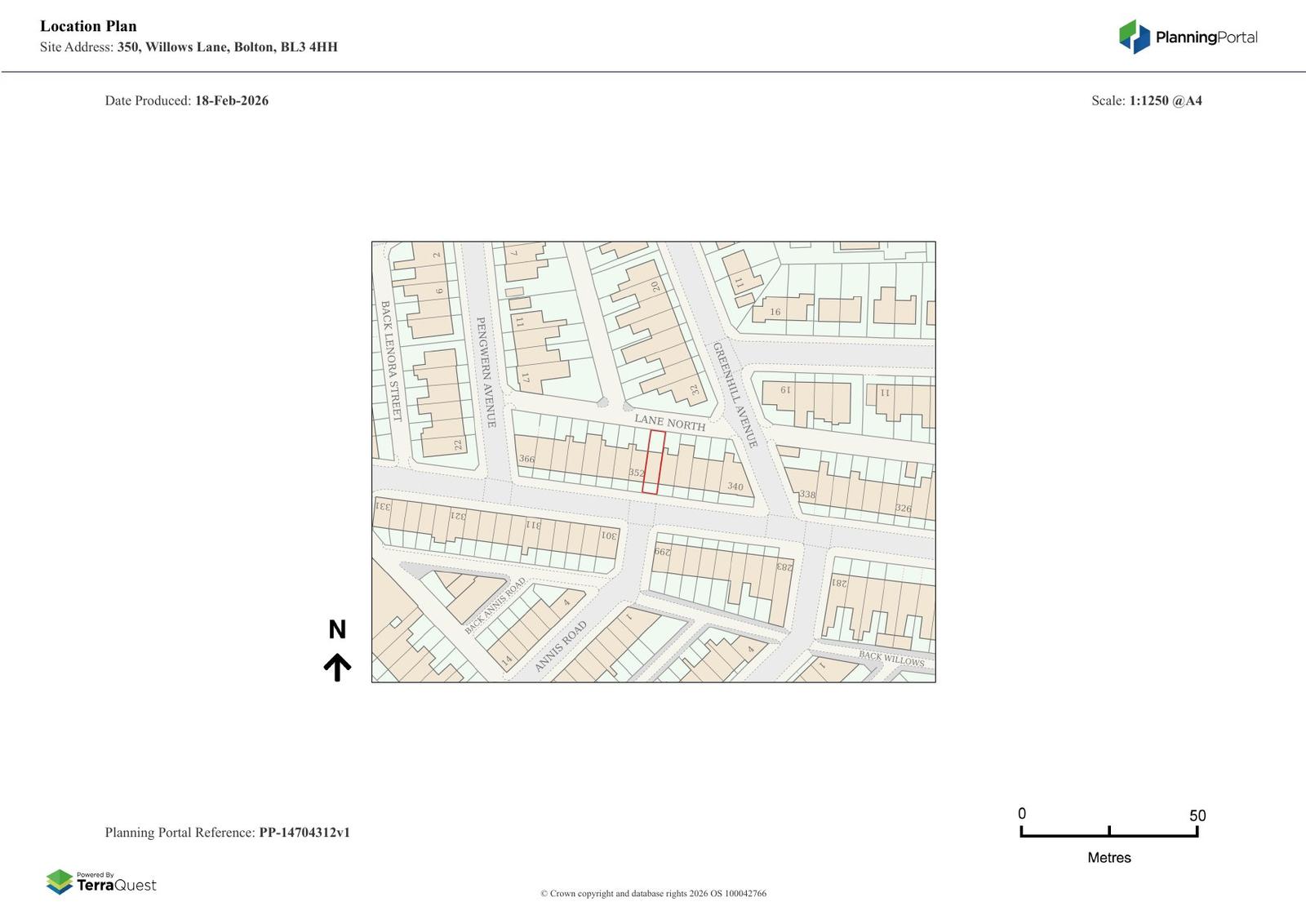Click house number 366 on map
The width and height of the screenshot is (1306, 924).
click(x=526, y=459)
